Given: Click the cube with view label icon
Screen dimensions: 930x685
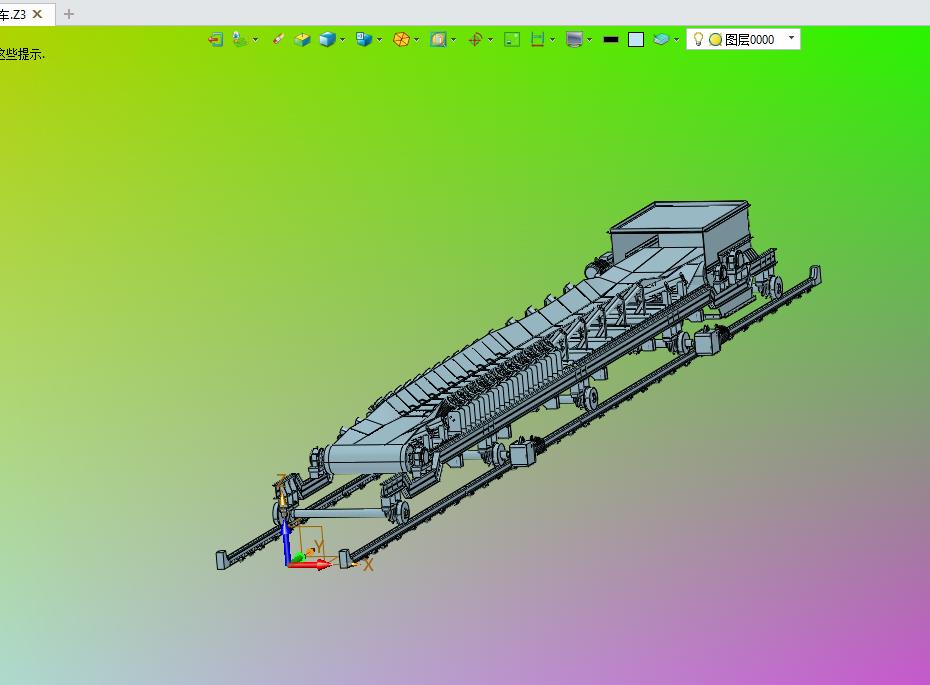Looking at the screenshot, I should [364, 39].
